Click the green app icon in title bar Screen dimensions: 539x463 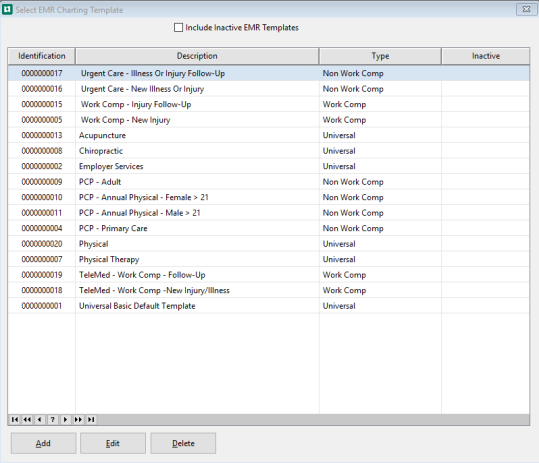[7, 9]
